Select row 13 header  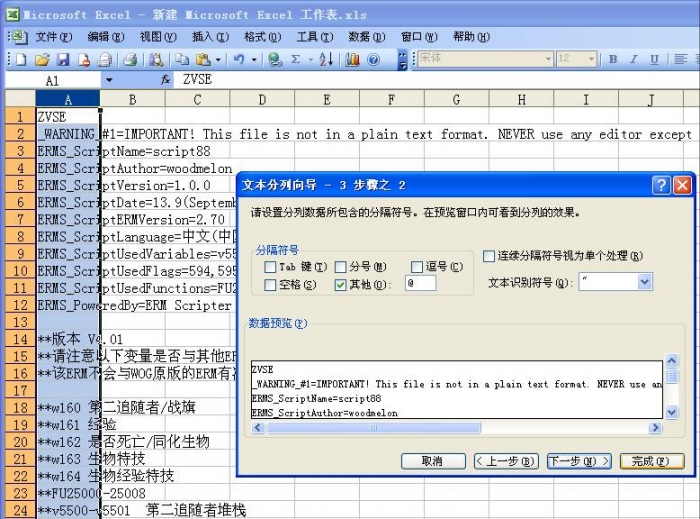point(20,322)
